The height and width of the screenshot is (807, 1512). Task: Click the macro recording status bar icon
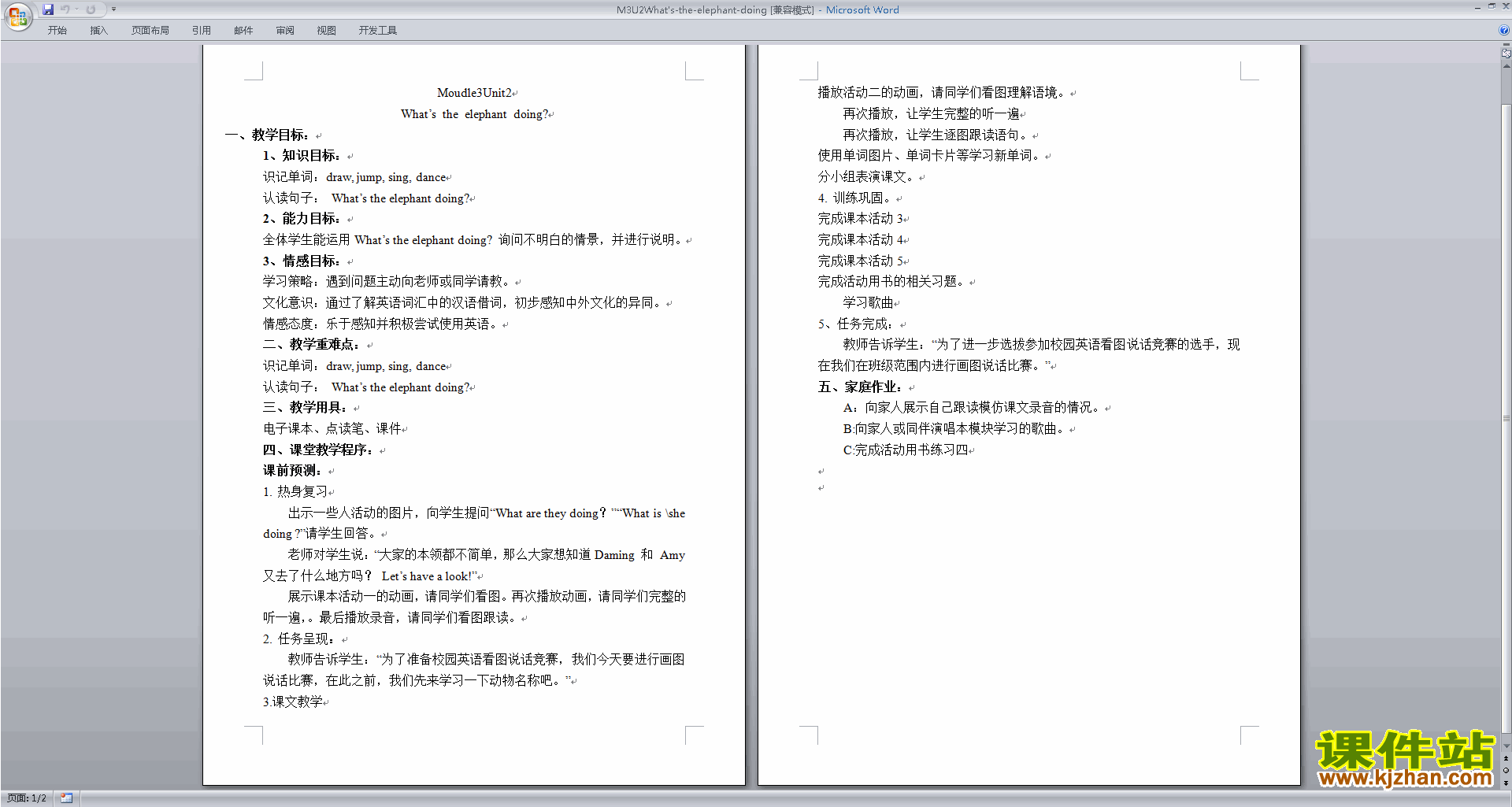click(x=67, y=798)
